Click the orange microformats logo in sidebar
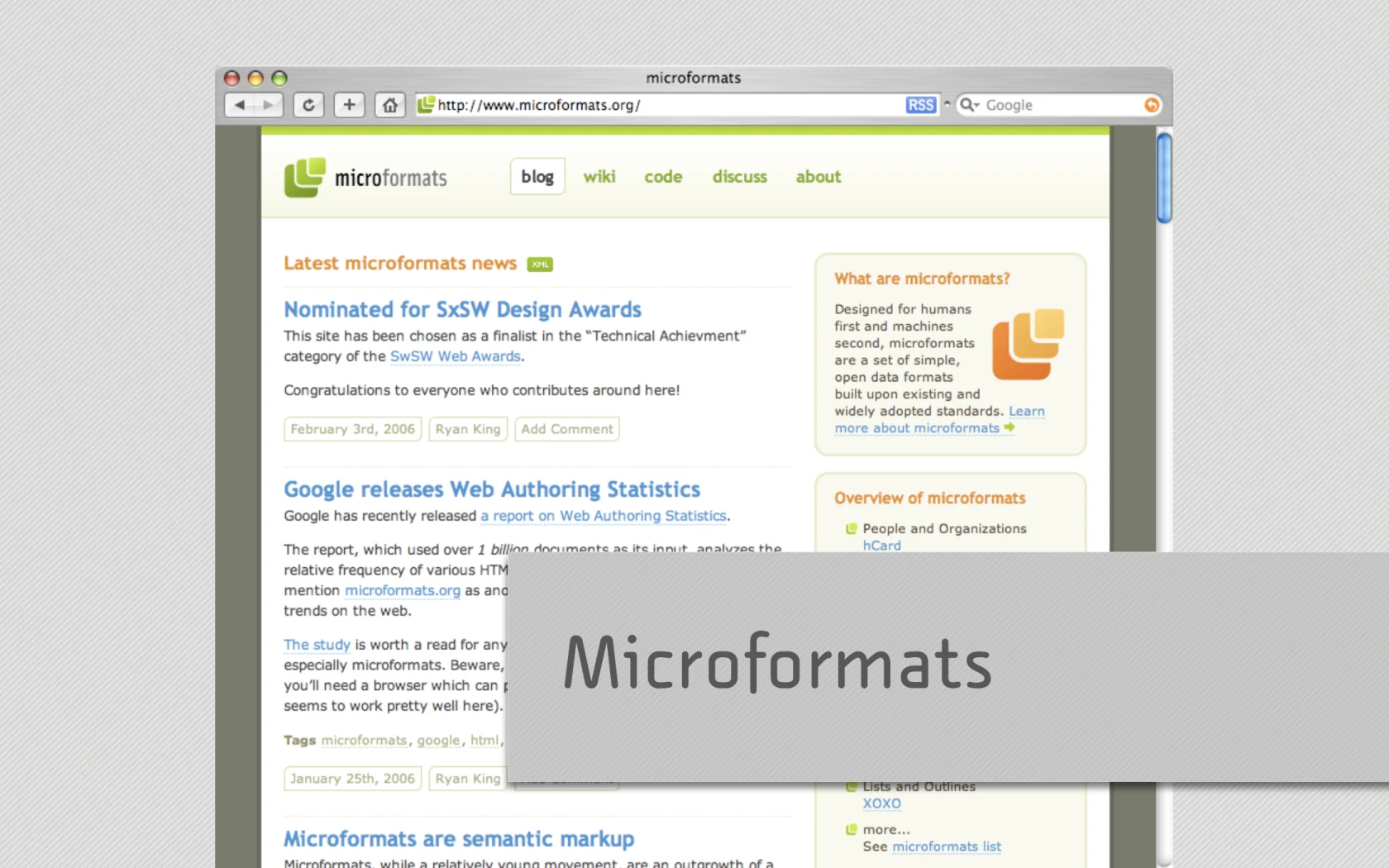Image resolution: width=1389 pixels, height=868 pixels. pos(1028,345)
